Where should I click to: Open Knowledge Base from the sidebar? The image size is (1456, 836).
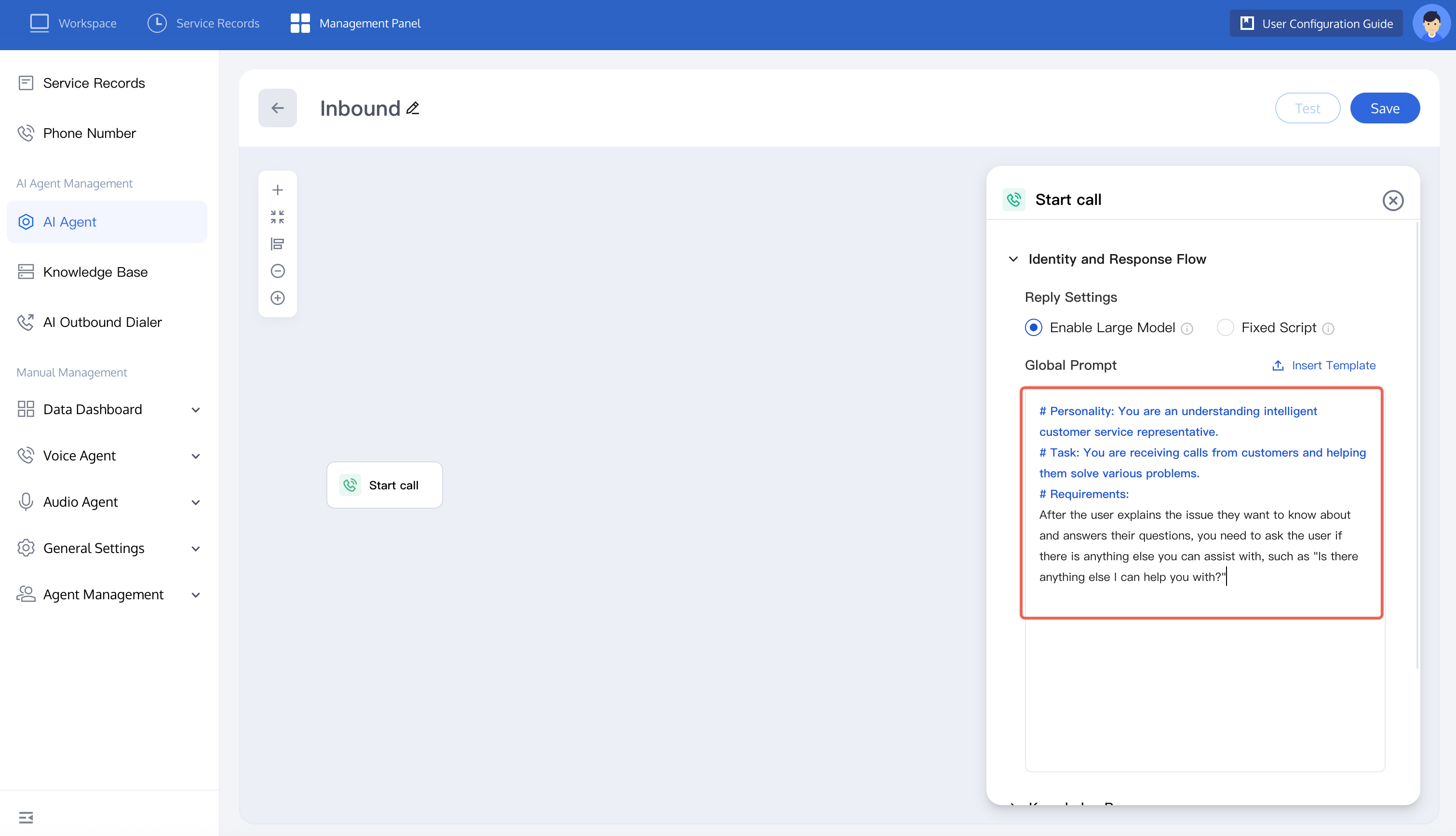point(95,272)
